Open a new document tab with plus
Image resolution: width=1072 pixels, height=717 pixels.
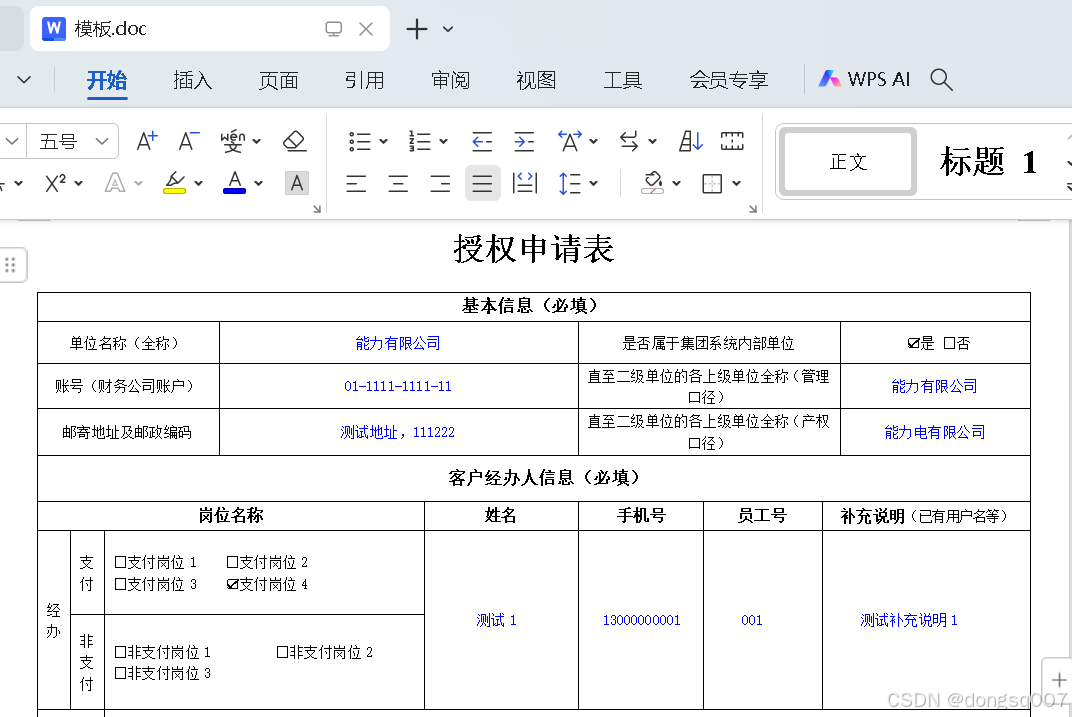pyautogui.click(x=416, y=29)
